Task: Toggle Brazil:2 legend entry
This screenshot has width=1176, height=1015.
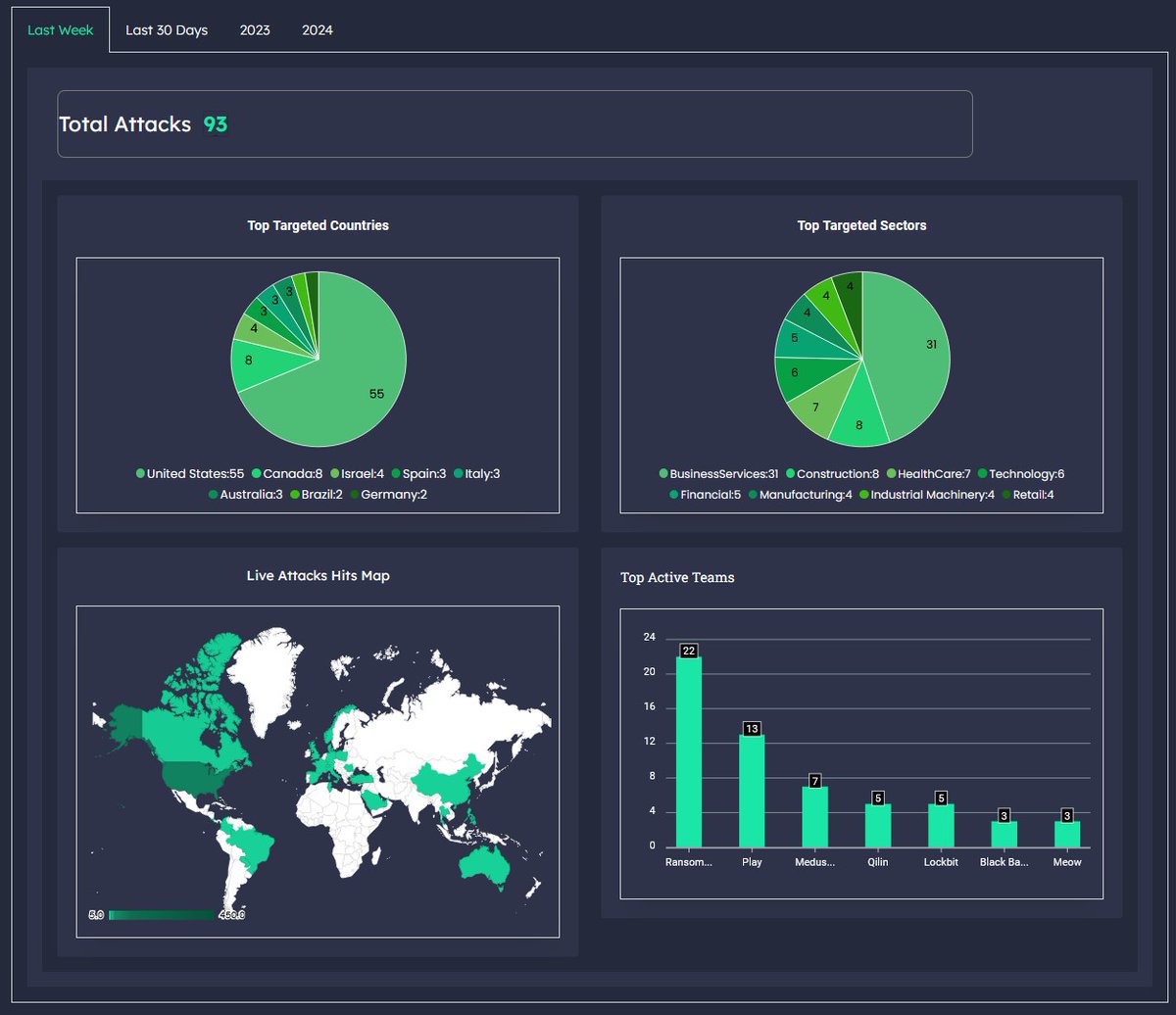Action: tap(315, 495)
